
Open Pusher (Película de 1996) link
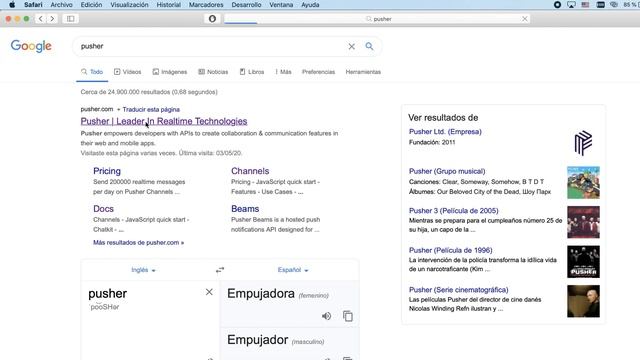pos(450,250)
